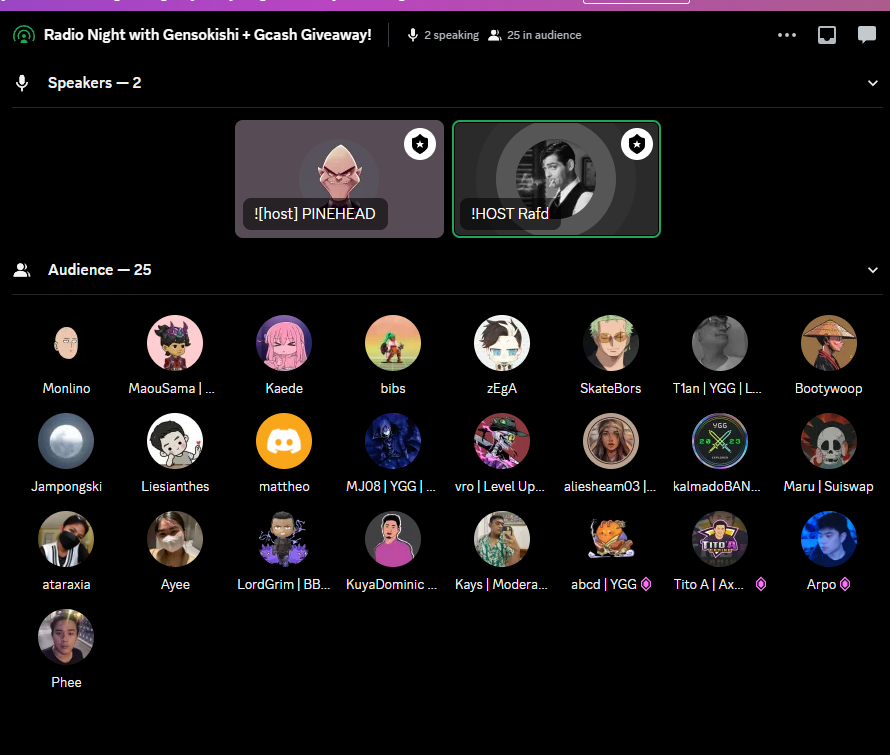Image resolution: width=890 pixels, height=755 pixels.
Task: Click the stage title Radio Night with Gensokishi
Action: [208, 35]
